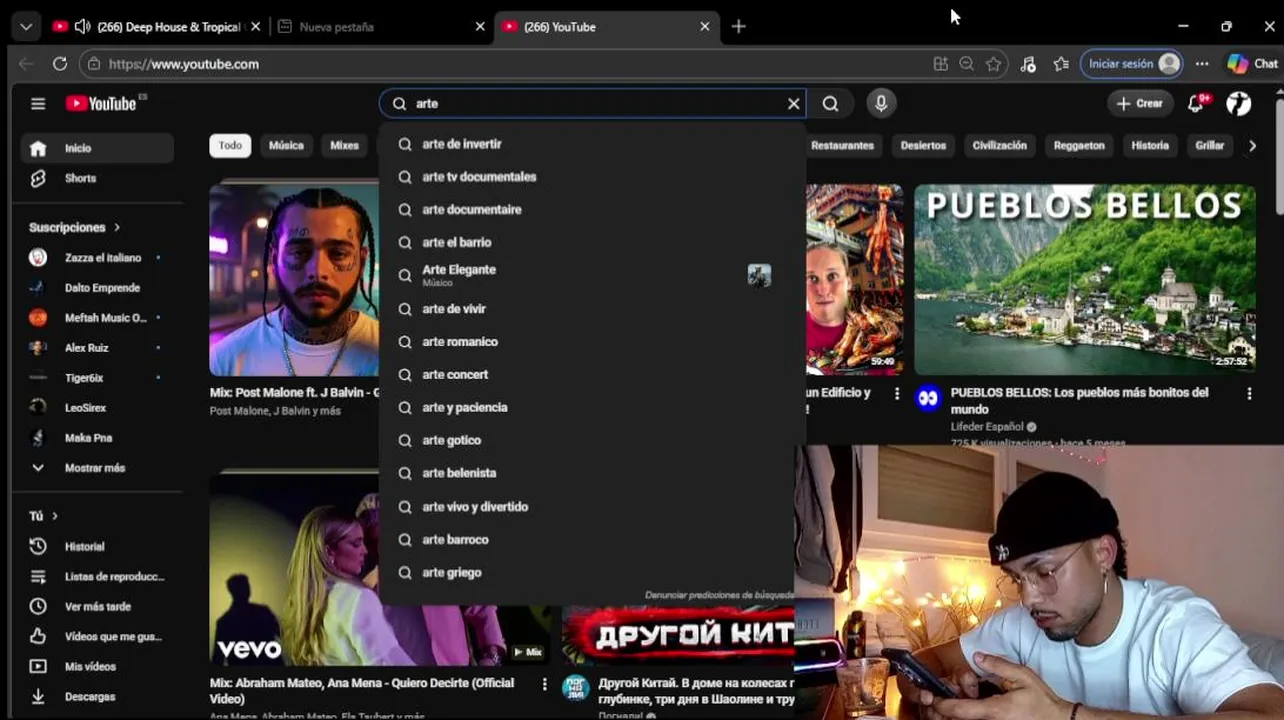Image resolution: width=1284 pixels, height=720 pixels.
Task: Reload the page in the browser
Action: [60, 64]
